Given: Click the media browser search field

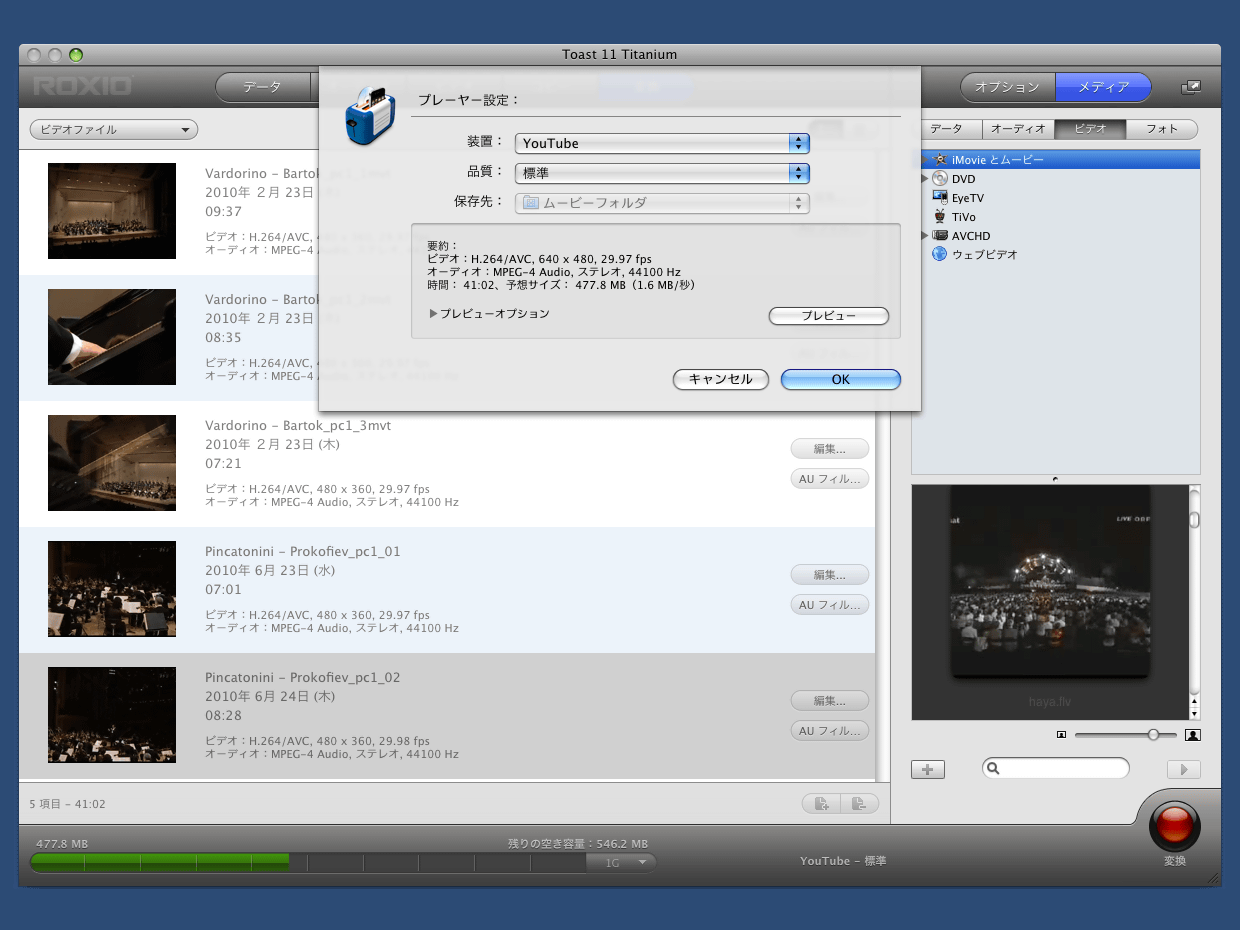Looking at the screenshot, I should [1056, 768].
